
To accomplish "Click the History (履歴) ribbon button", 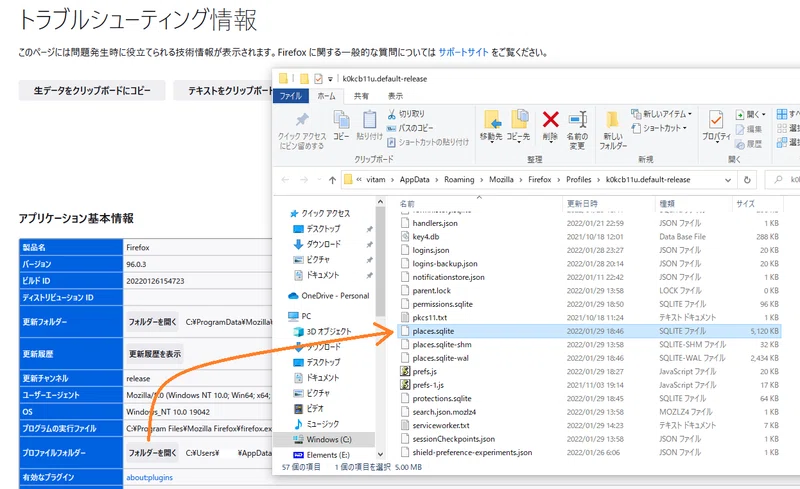I will click(749, 144).
